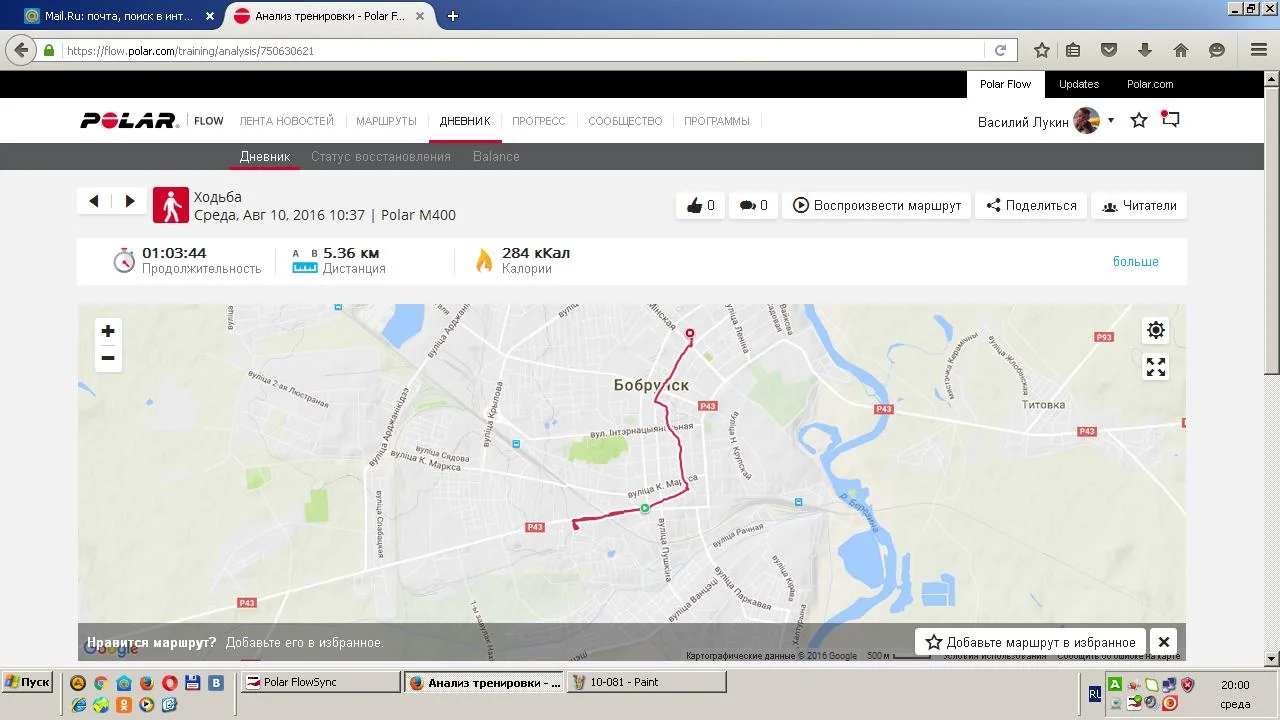The width and height of the screenshot is (1280, 720).
Task: Zoom in on the map
Action: 108,331
